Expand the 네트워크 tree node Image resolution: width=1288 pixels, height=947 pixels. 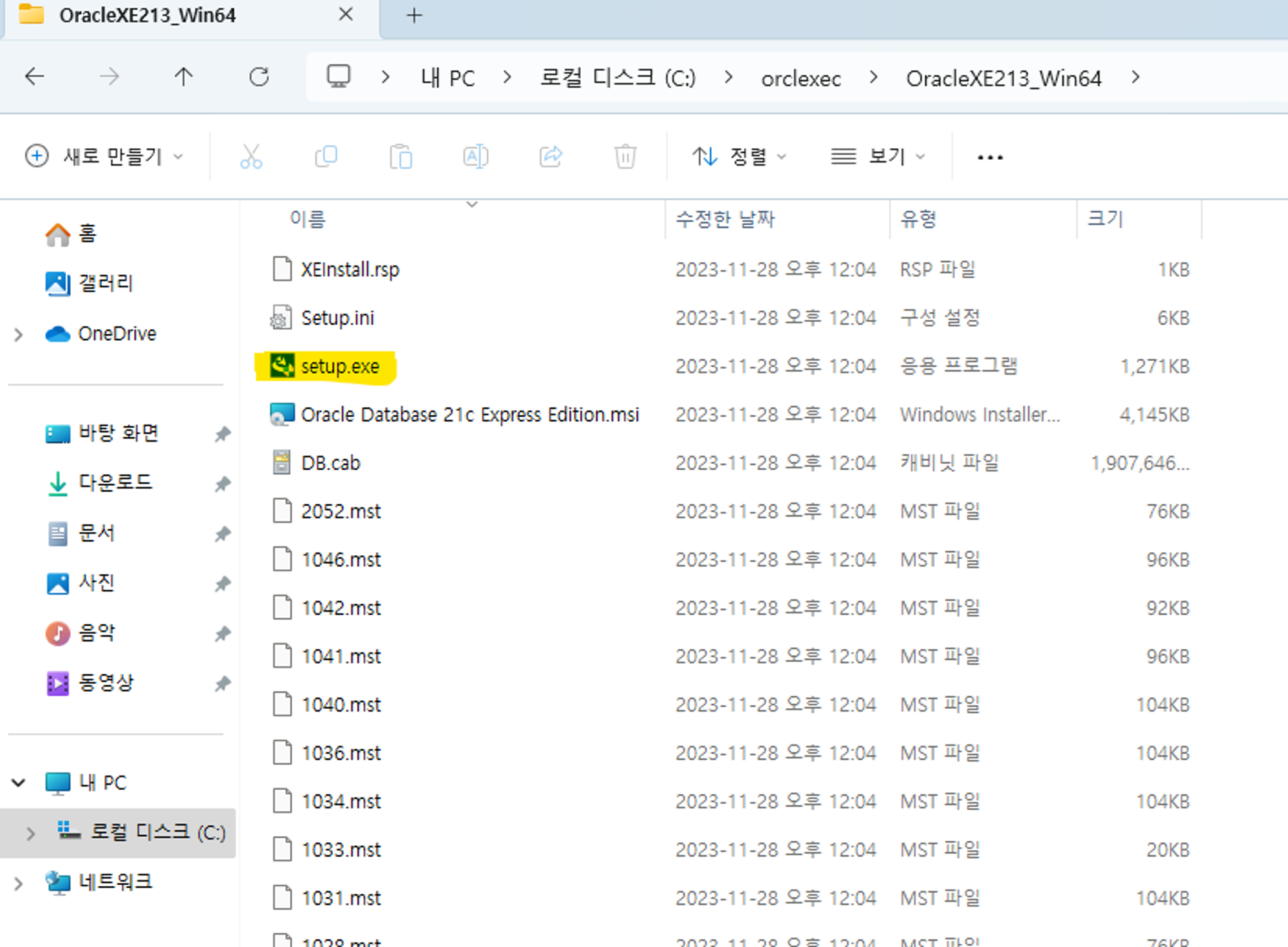pyautogui.click(x=19, y=883)
